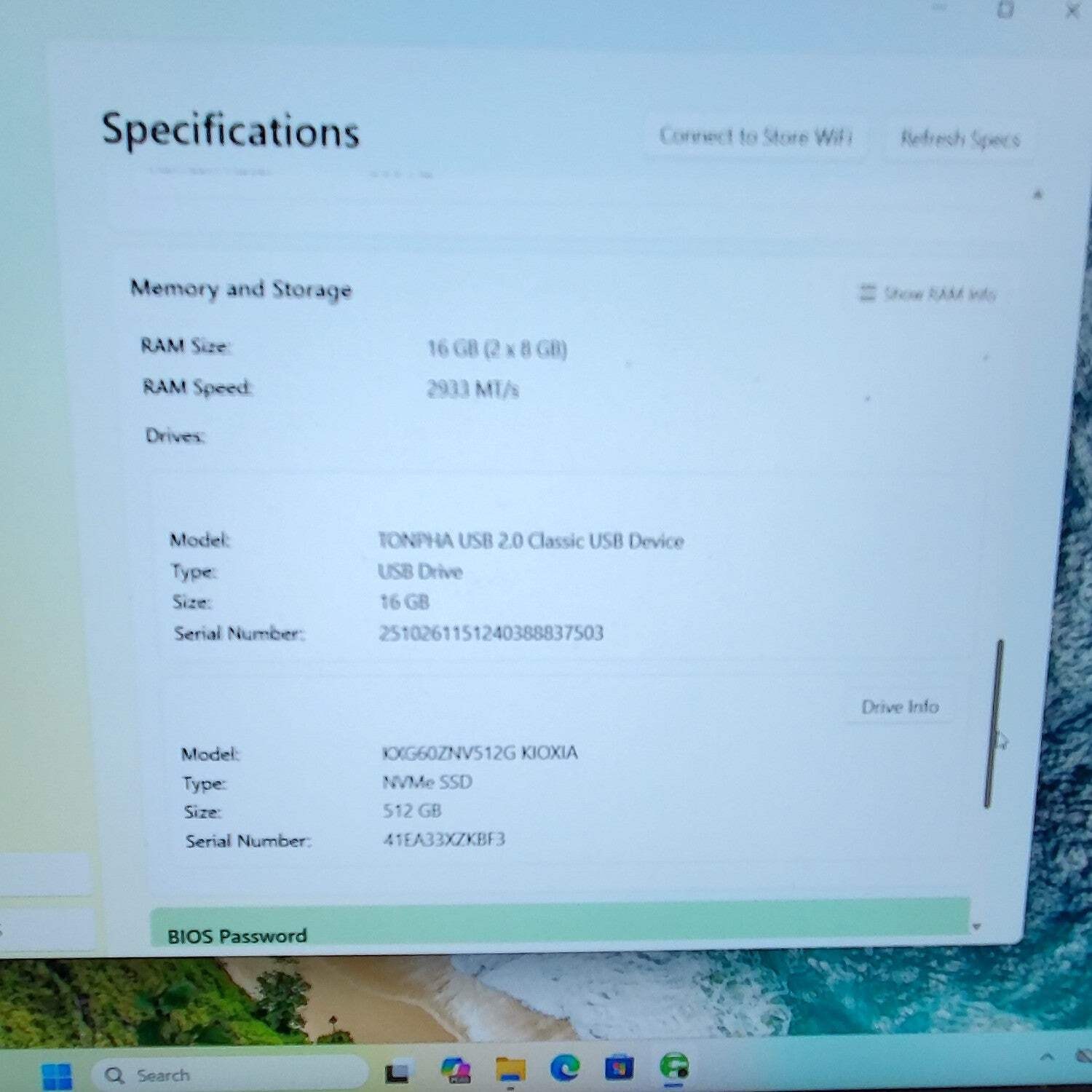Click the 'Drives:' label
The image size is (1092, 1092).
(175, 435)
